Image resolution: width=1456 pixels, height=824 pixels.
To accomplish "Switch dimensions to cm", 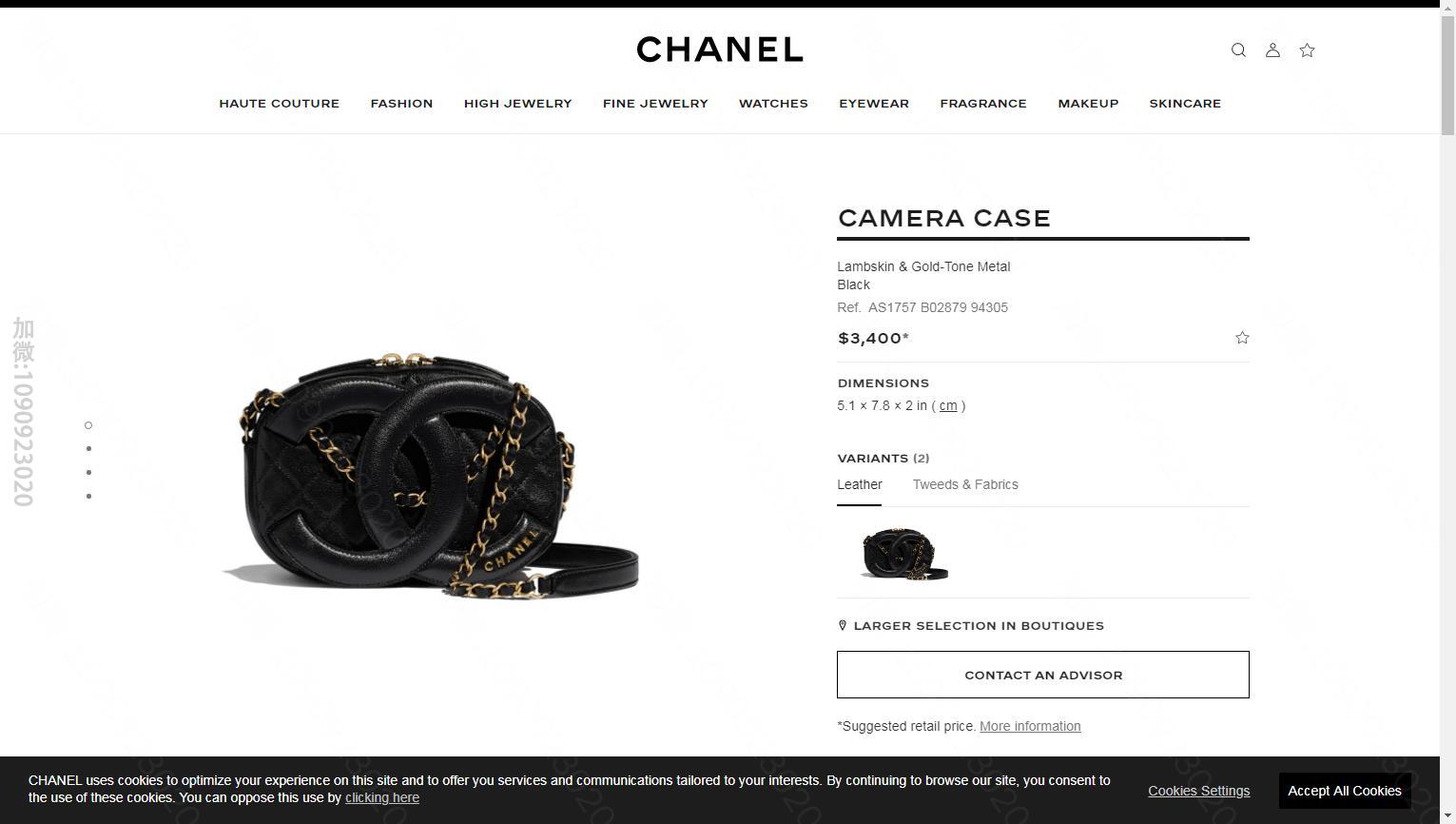I will (948, 405).
